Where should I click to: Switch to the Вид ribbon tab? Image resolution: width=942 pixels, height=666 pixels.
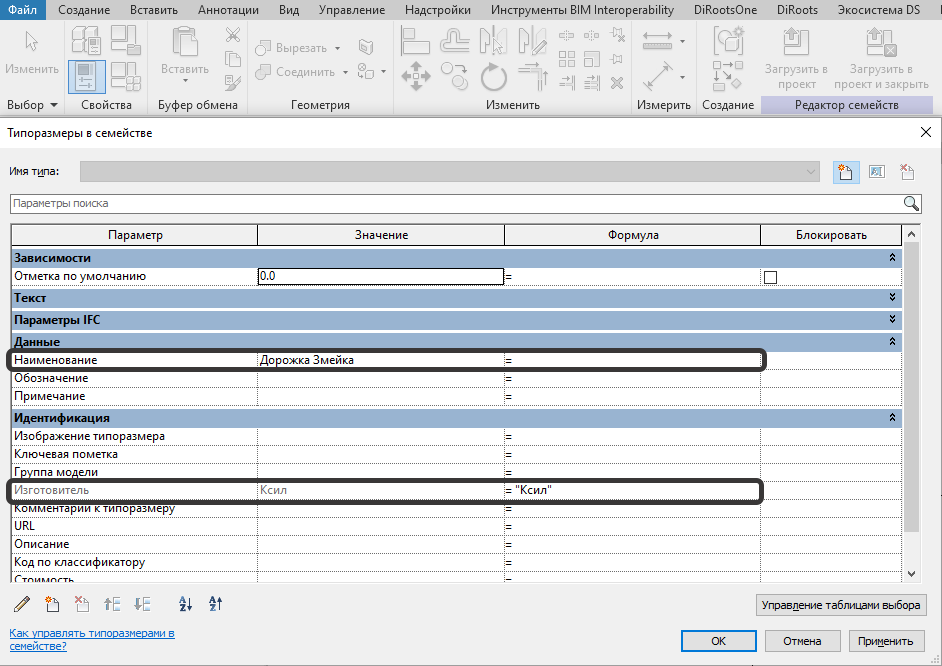click(x=289, y=10)
